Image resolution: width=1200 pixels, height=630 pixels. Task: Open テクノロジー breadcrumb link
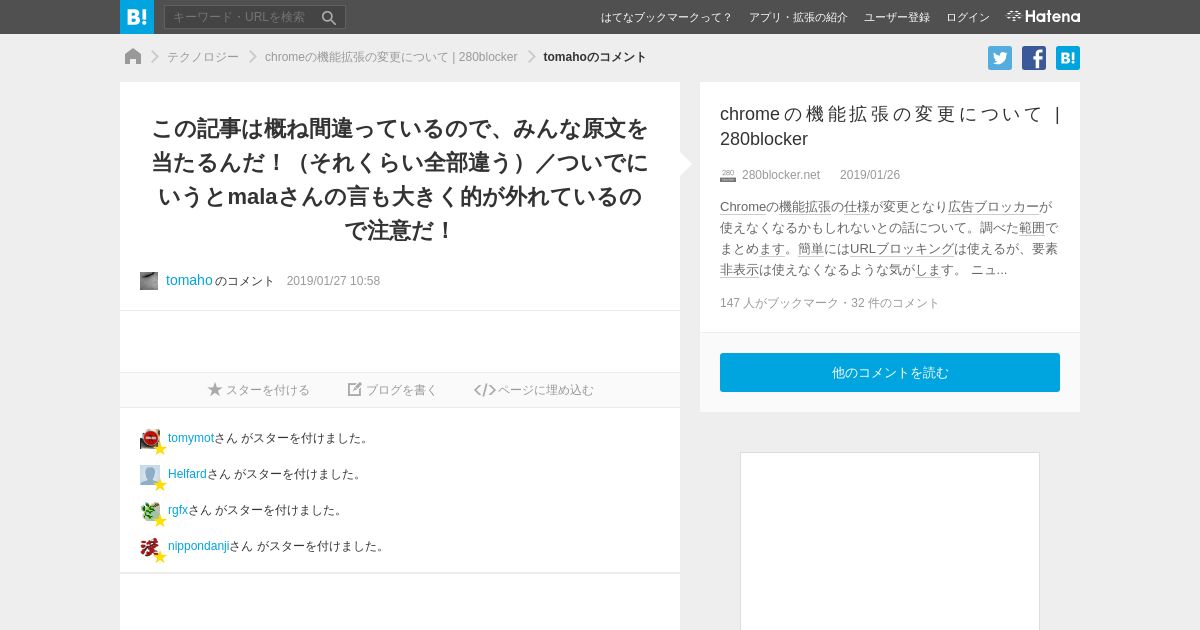pyautogui.click(x=203, y=57)
